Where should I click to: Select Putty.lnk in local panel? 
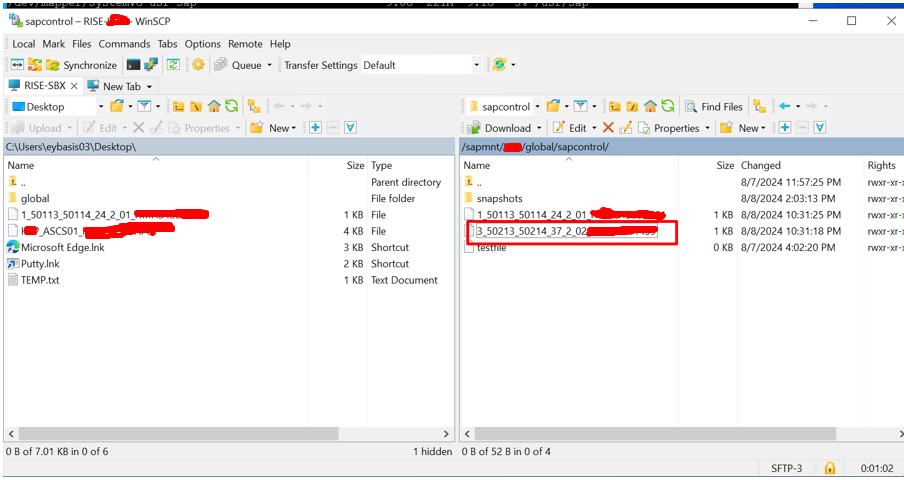tap(40, 264)
